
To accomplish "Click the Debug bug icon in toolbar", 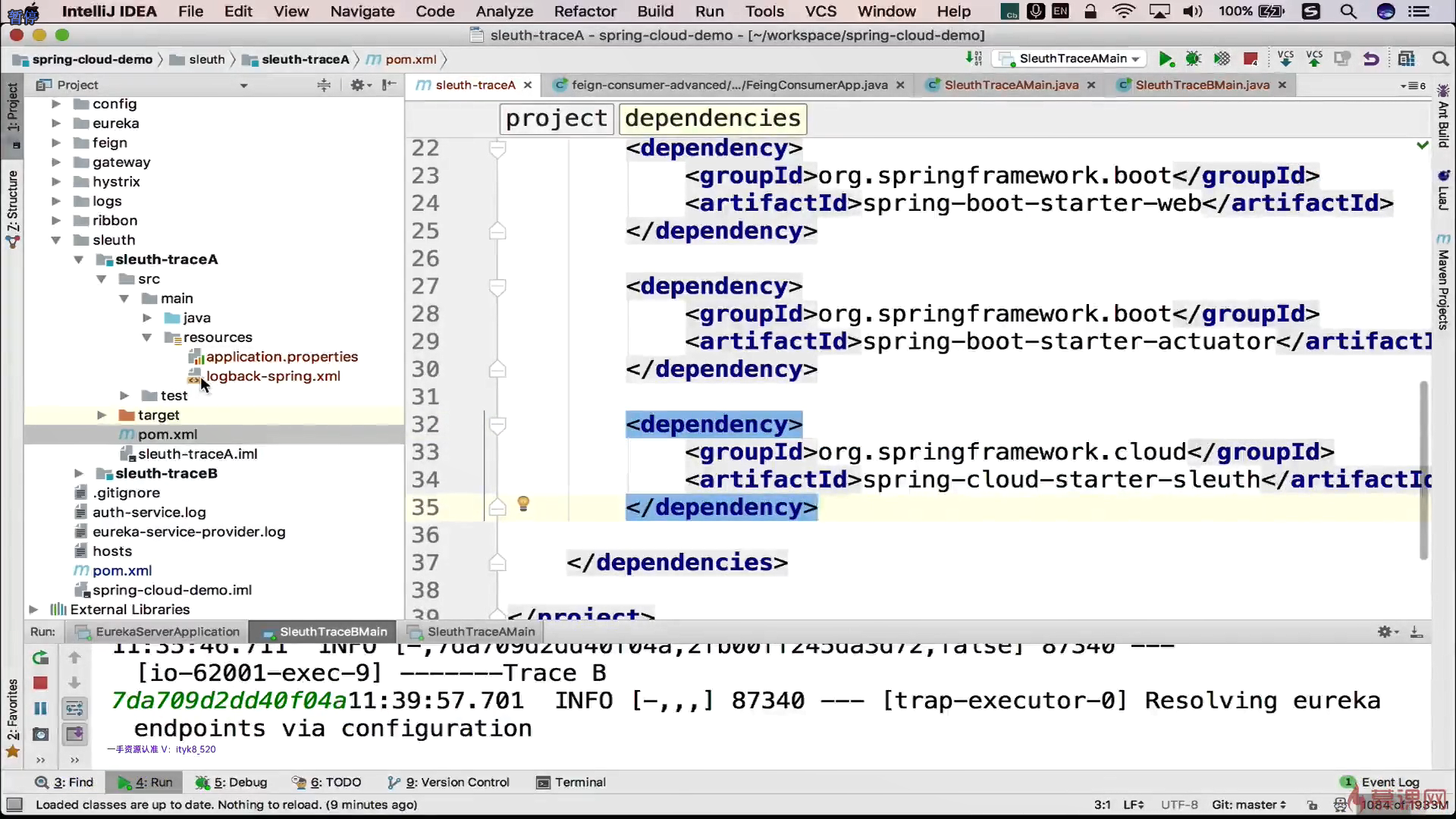I will pyautogui.click(x=1194, y=59).
